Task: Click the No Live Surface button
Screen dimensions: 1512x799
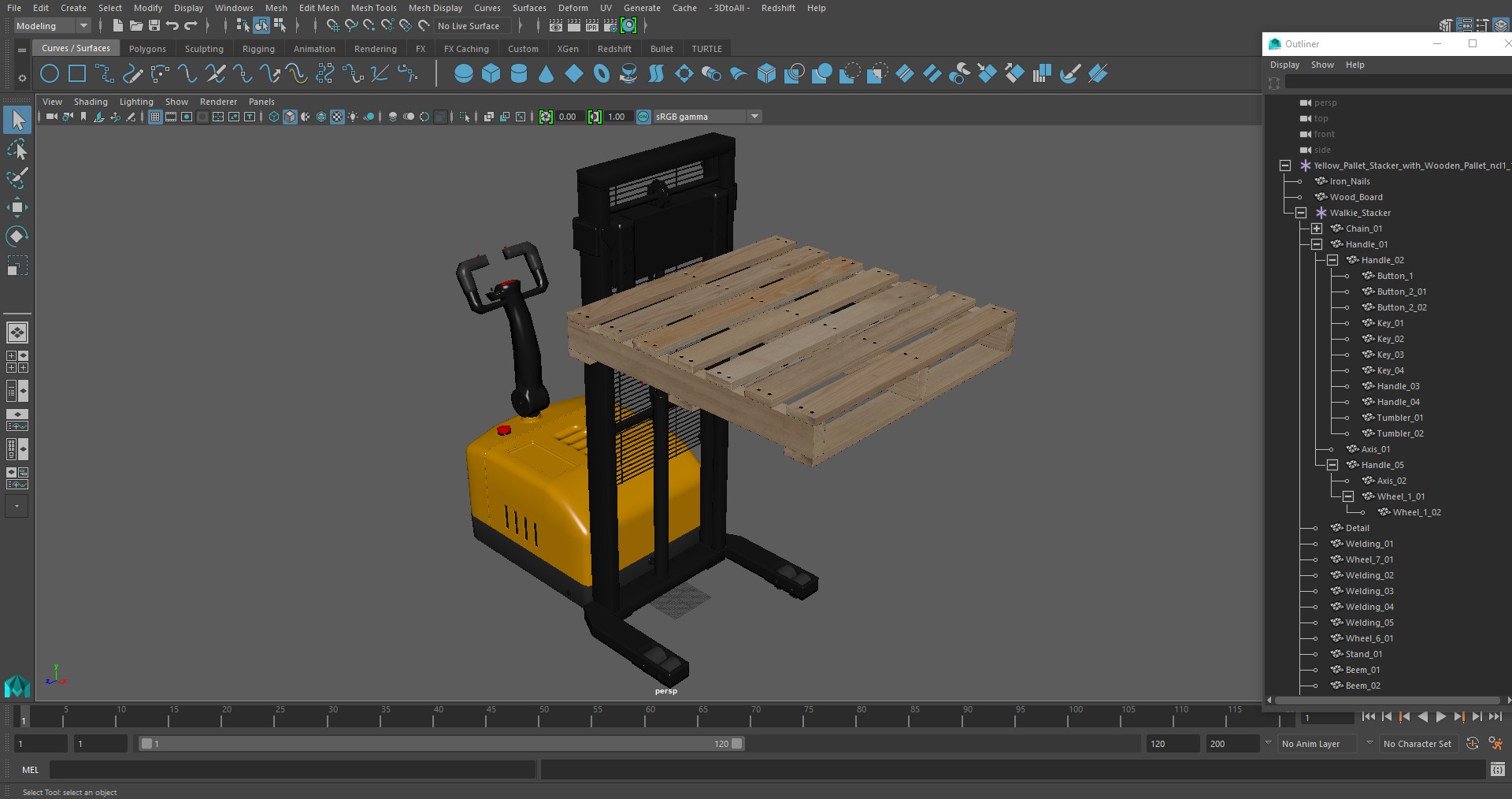Action: 472,26
